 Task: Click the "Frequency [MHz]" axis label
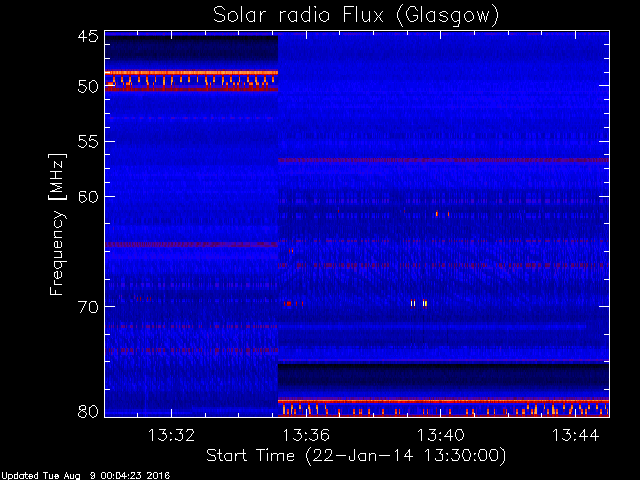(x=57, y=224)
